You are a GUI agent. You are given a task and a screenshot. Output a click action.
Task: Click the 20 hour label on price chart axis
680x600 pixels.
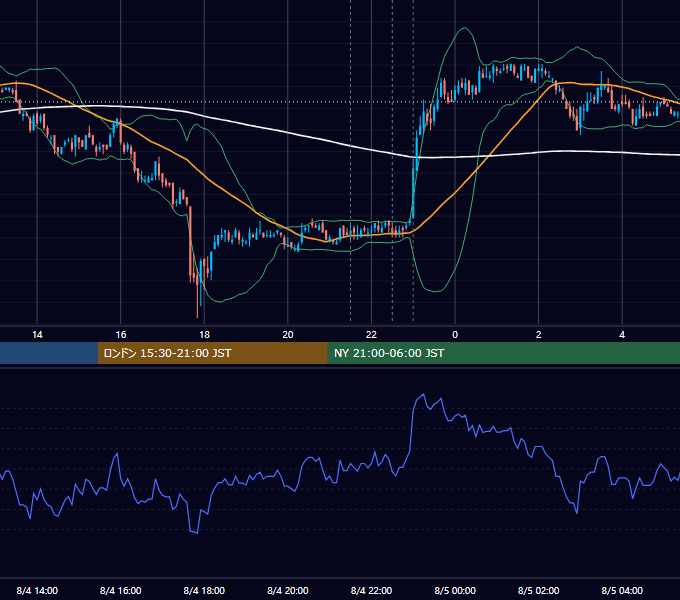[288, 335]
